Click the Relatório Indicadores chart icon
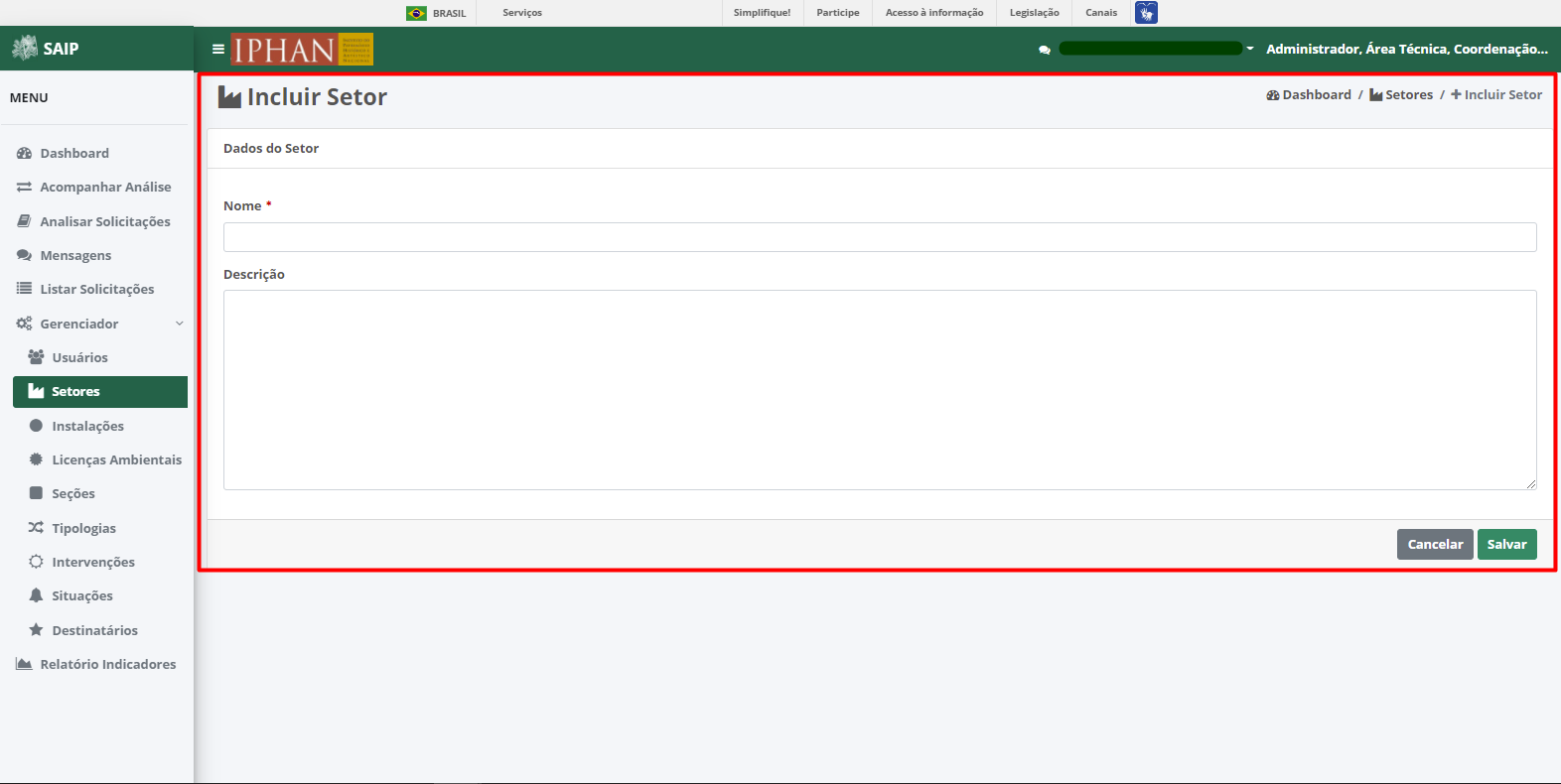 (x=24, y=664)
